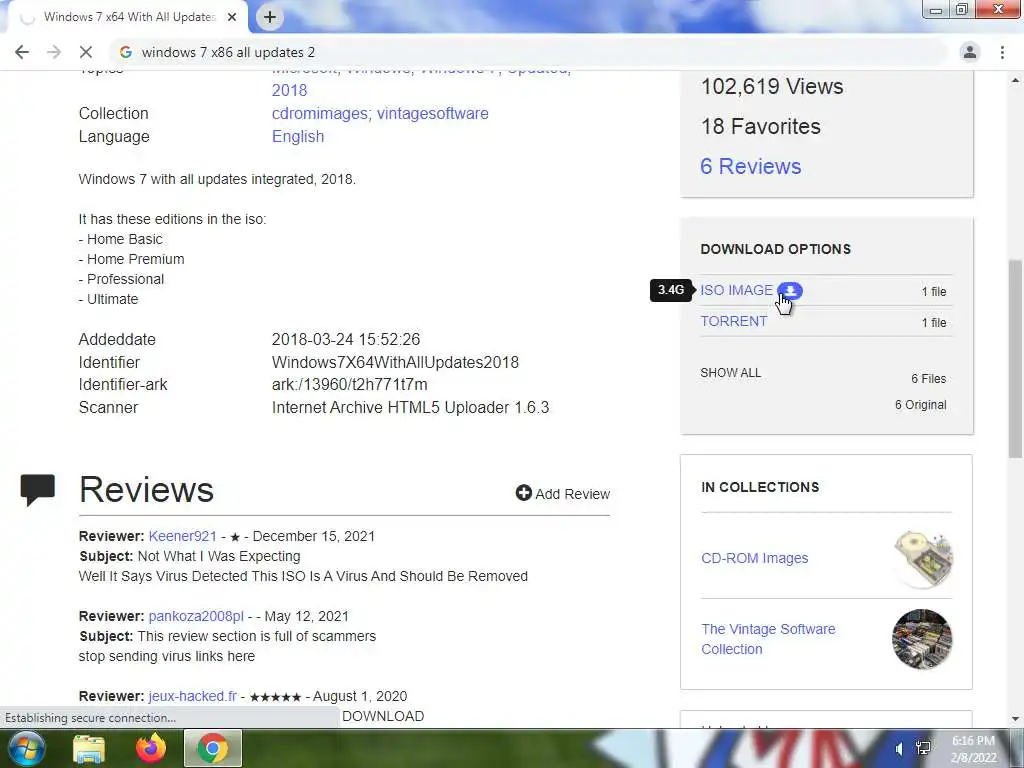Click the Google icon in the address bar

[126, 52]
